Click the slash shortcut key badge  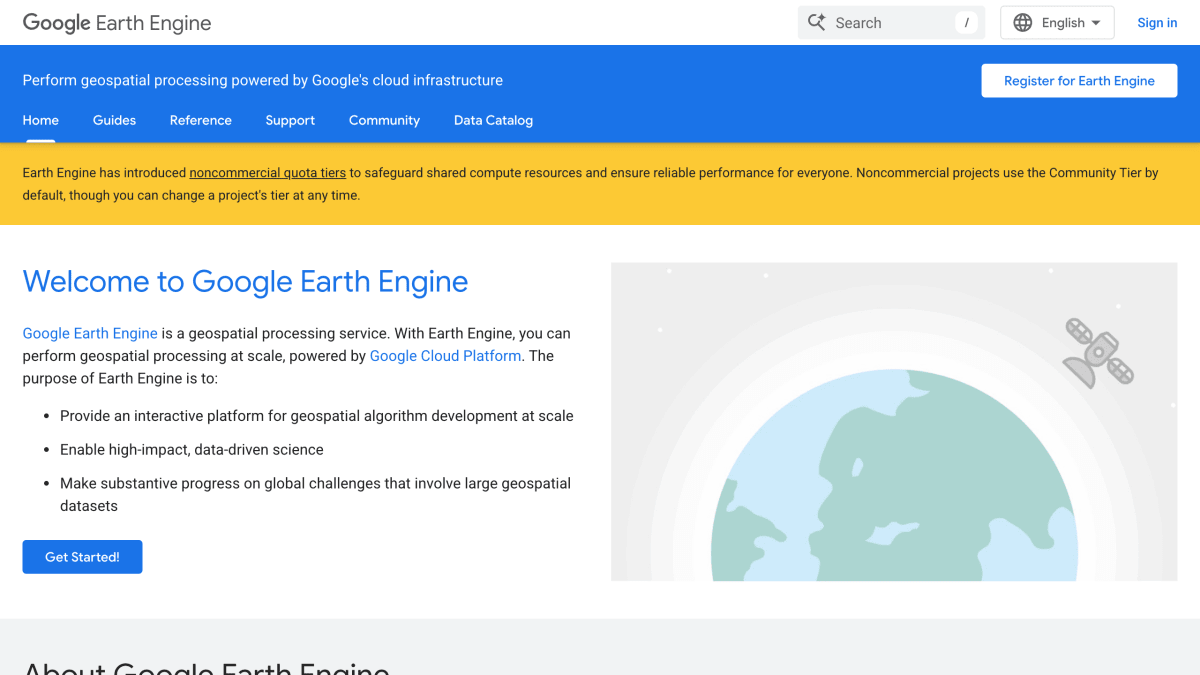(966, 22)
